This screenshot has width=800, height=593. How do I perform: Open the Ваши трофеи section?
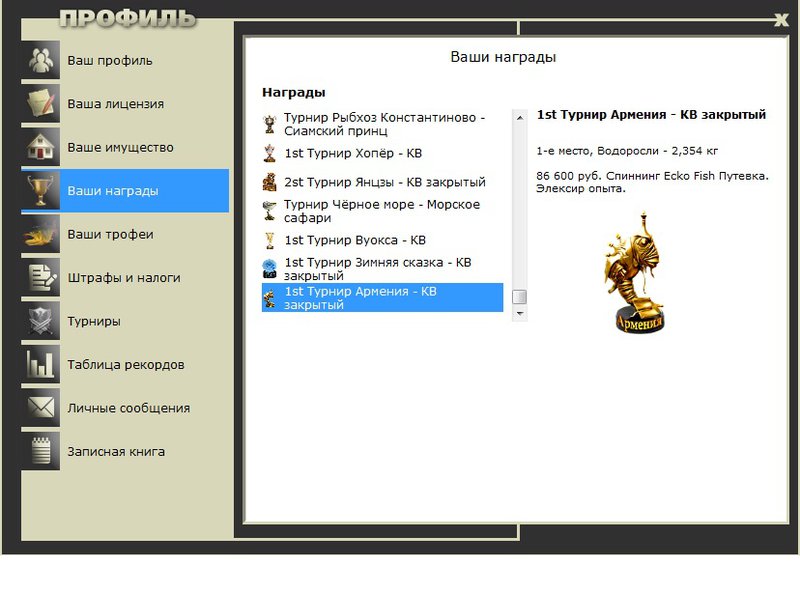coord(125,234)
